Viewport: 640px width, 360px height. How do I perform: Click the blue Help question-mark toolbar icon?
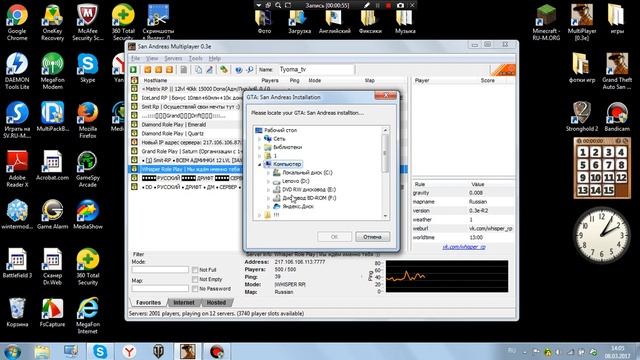click(239, 70)
